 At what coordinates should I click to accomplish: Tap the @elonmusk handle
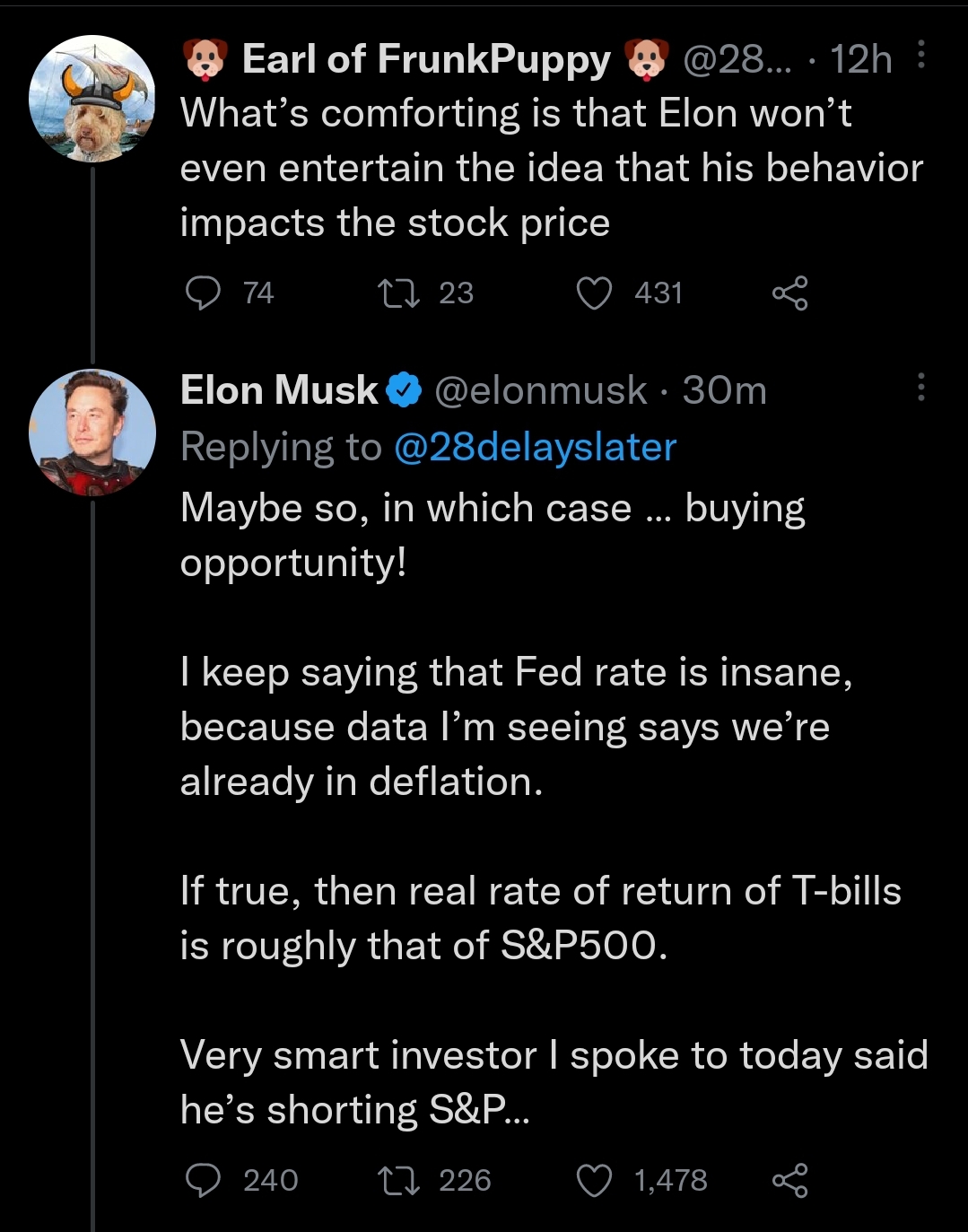pos(540,390)
